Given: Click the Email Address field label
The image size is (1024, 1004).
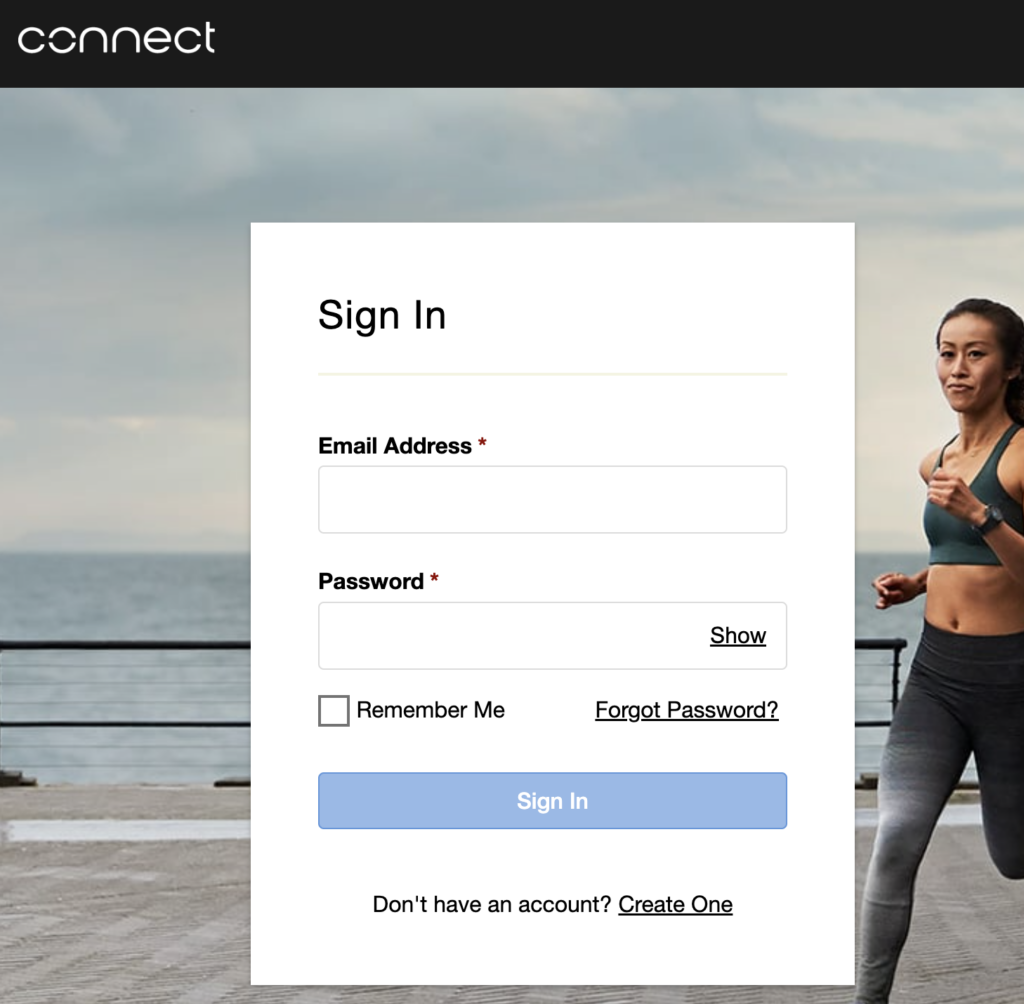Looking at the screenshot, I should pyautogui.click(x=394, y=445).
